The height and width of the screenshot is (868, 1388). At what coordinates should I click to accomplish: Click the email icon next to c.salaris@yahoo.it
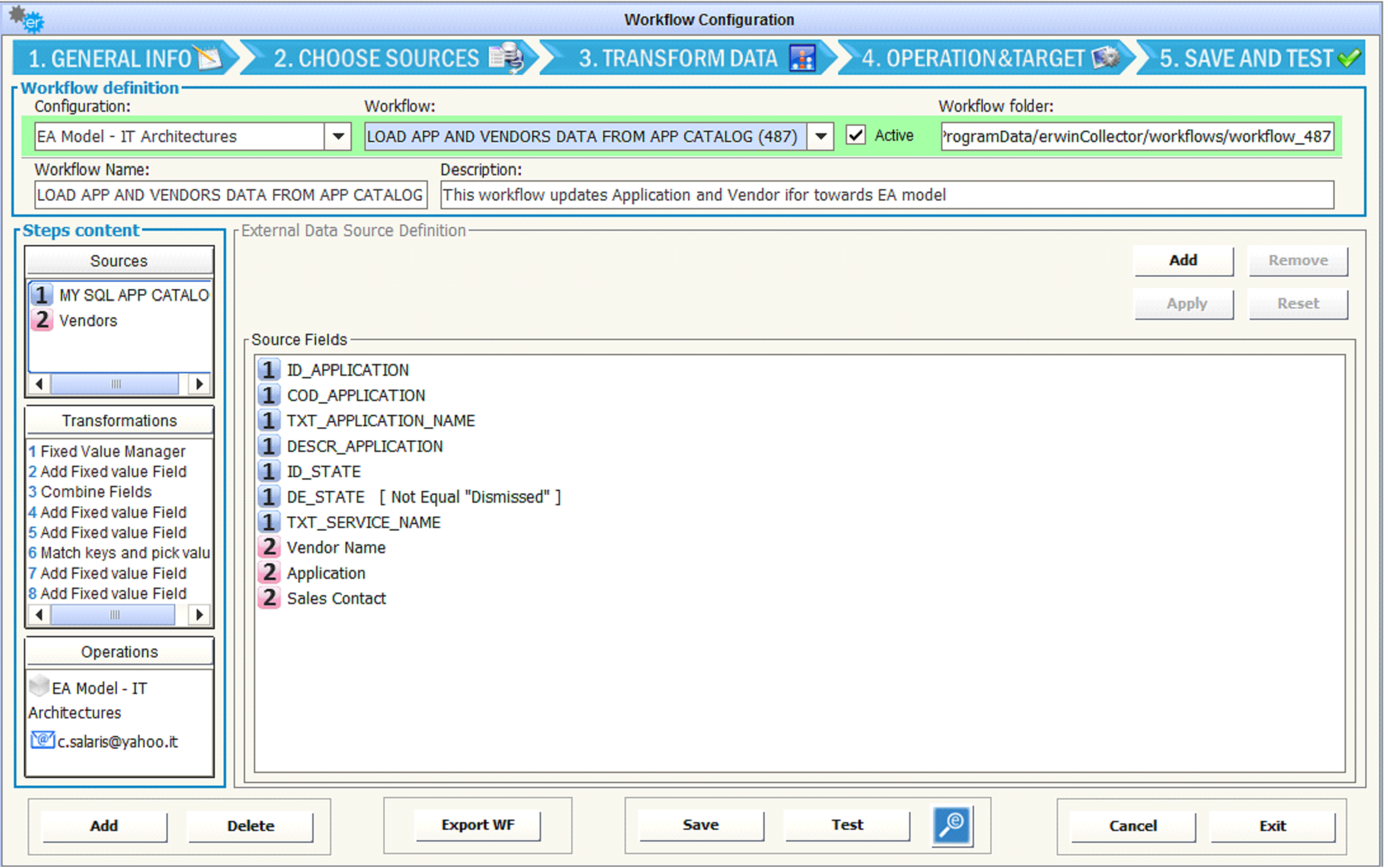pos(42,739)
